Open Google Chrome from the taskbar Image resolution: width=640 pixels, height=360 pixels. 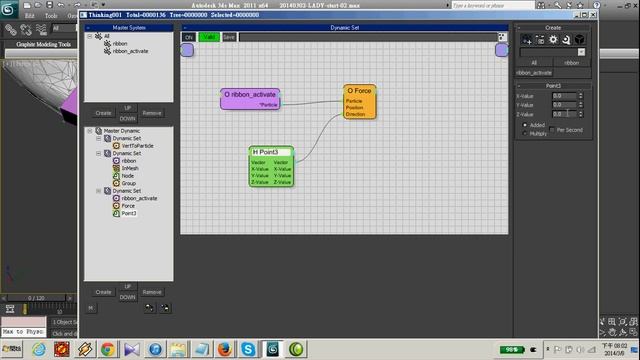point(108,349)
